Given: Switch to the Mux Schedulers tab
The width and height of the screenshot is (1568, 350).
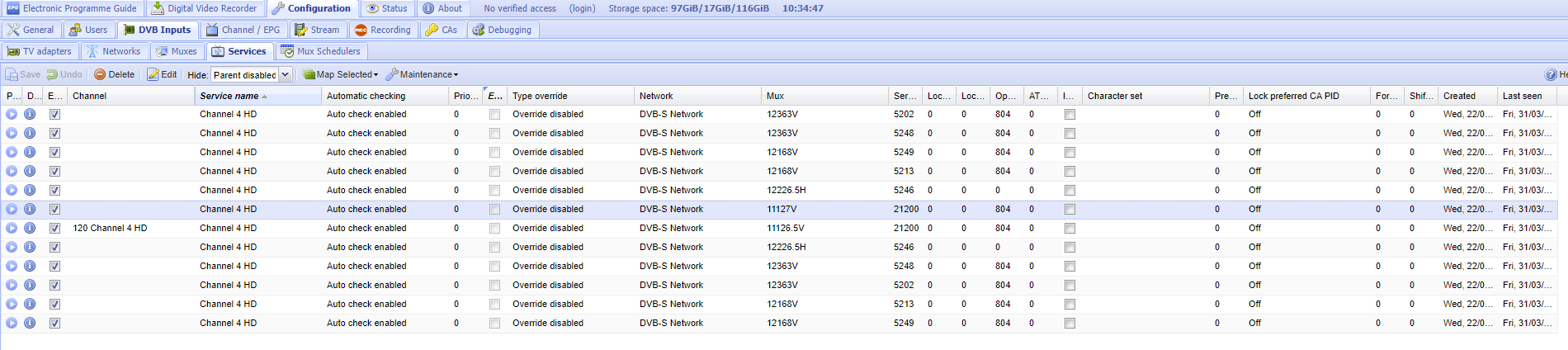Looking at the screenshot, I should click(320, 51).
